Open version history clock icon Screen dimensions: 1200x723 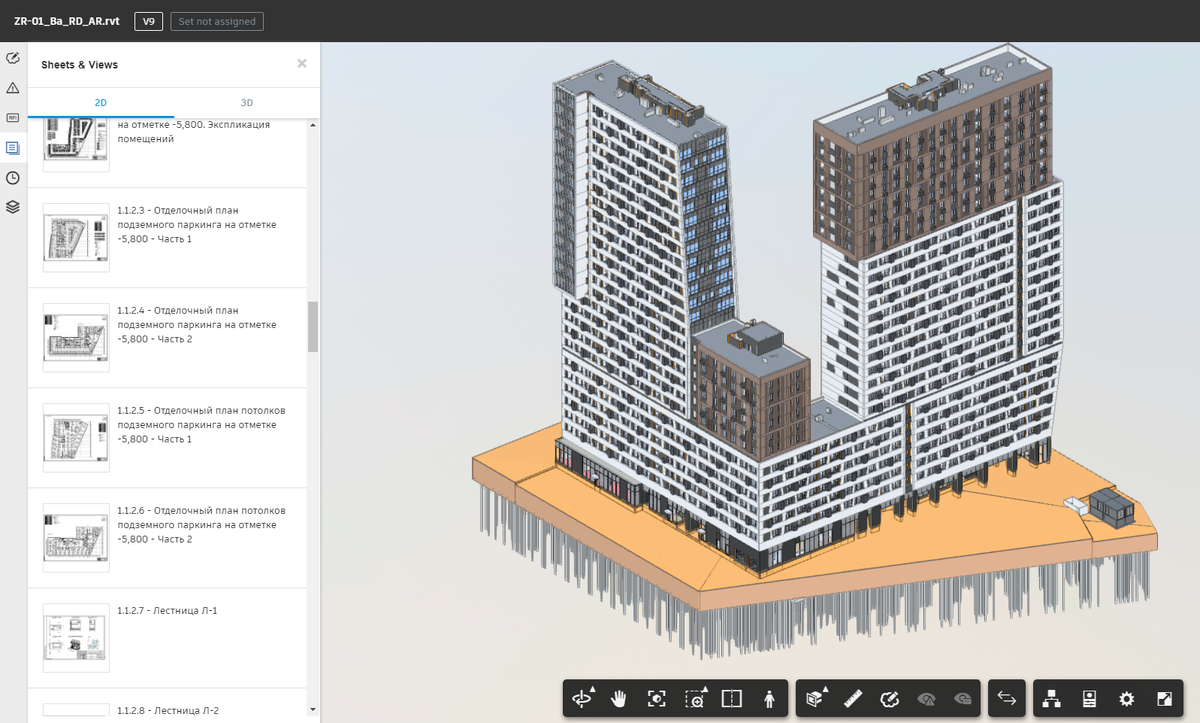coord(13,178)
